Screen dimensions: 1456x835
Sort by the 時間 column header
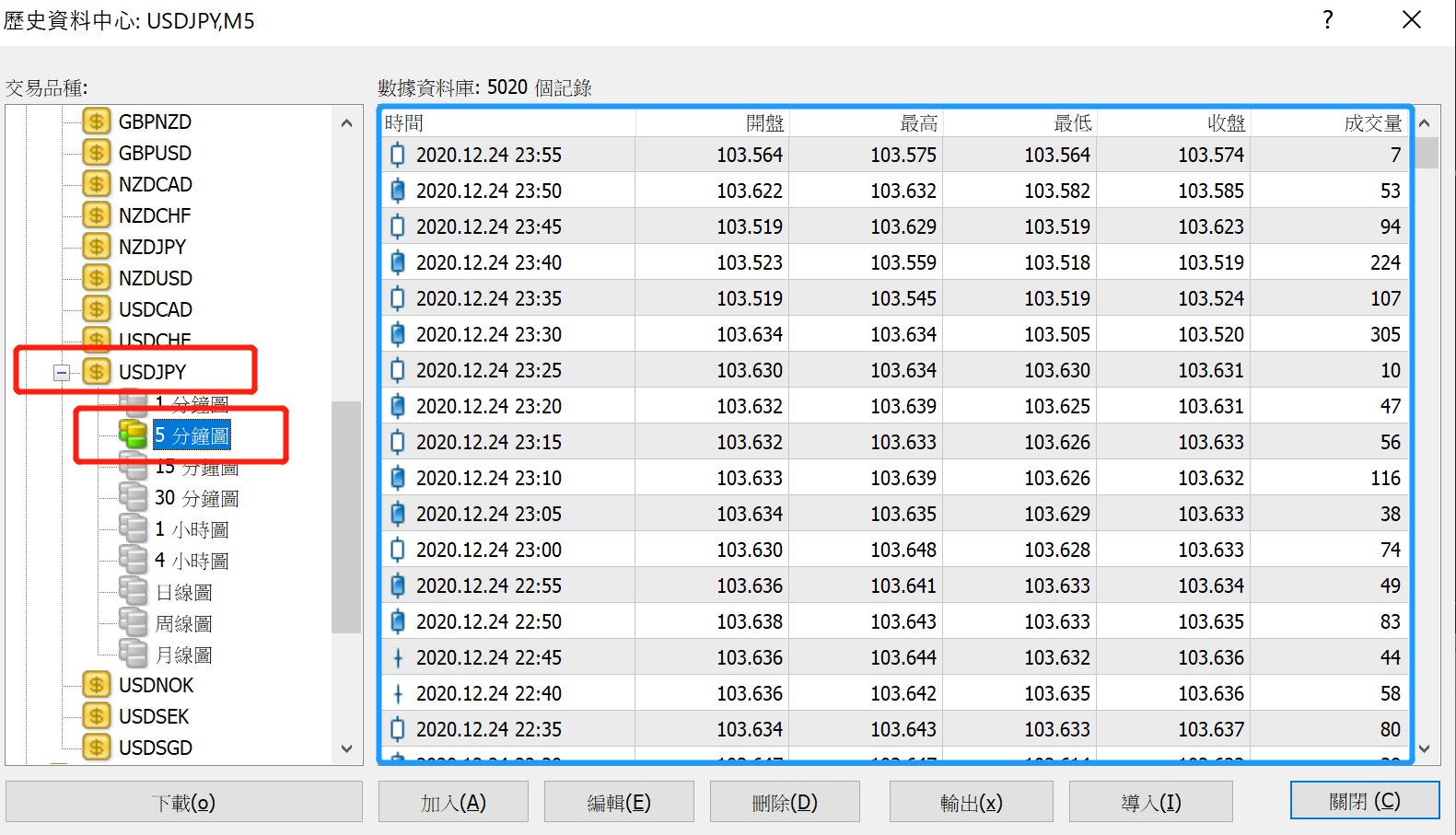[x=507, y=122]
